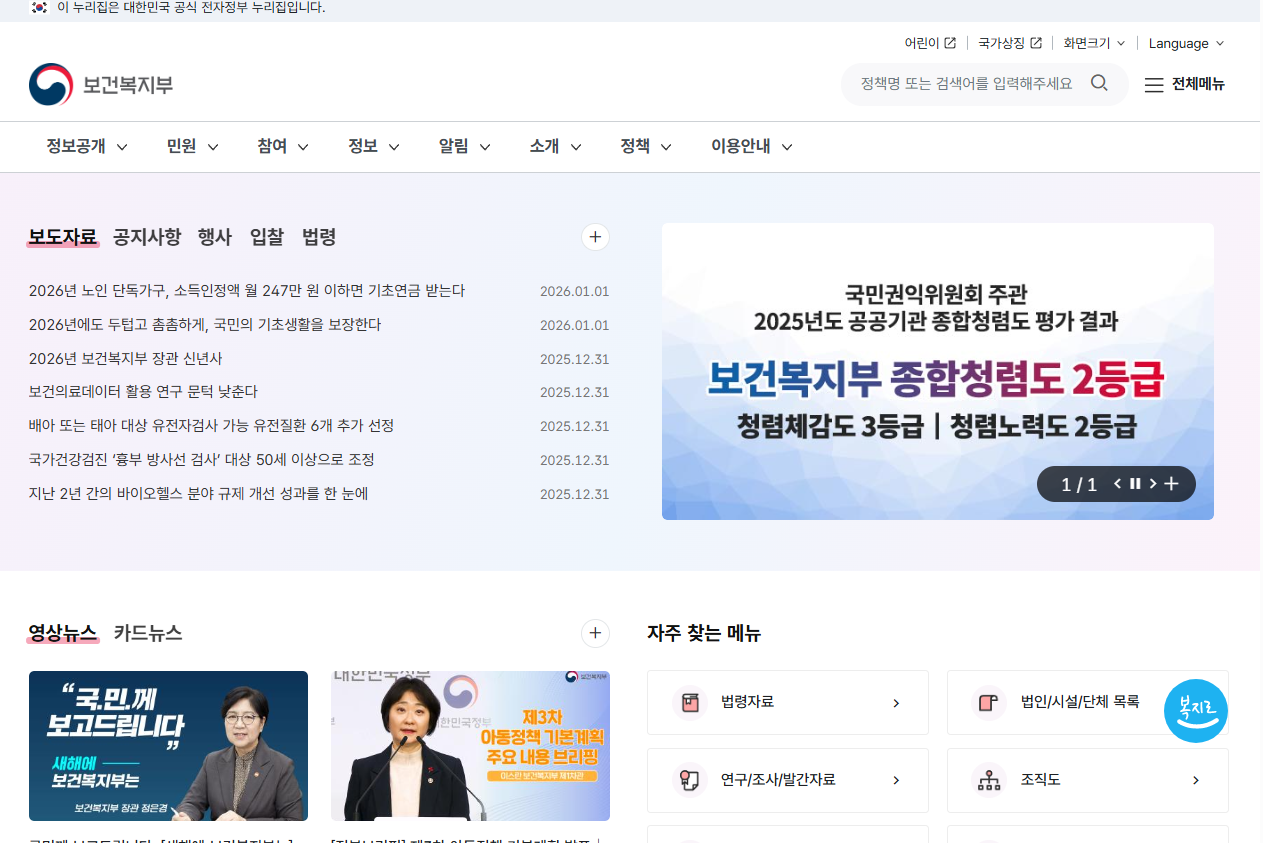Screen dimensions: 1263x843
Task: Click the 보건복지부 logo
Action: click(100, 83)
